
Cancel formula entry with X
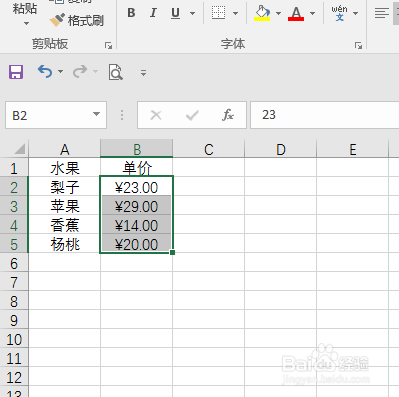click(156, 115)
